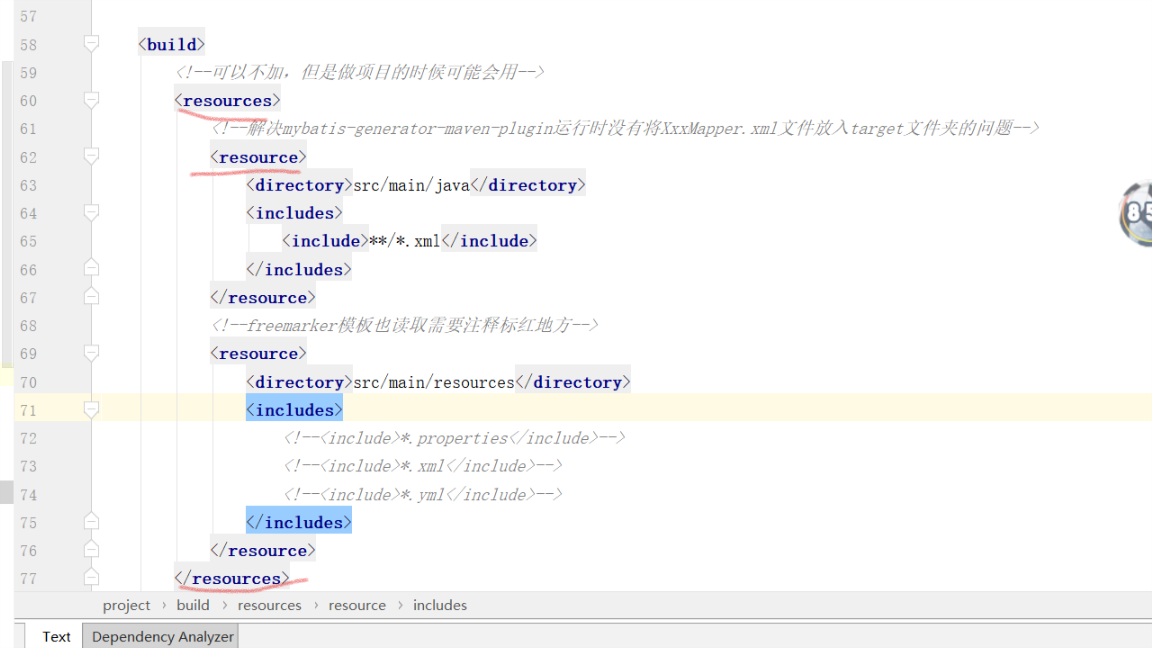Collapse the resources tag on line 60
Image resolution: width=1152 pixels, height=648 pixels.
(91, 101)
